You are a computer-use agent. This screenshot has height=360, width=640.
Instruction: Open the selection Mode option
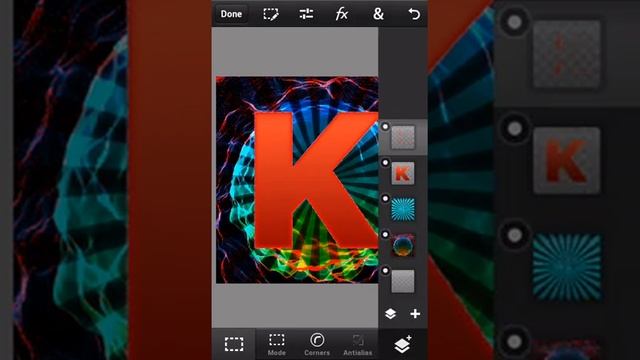(276, 344)
